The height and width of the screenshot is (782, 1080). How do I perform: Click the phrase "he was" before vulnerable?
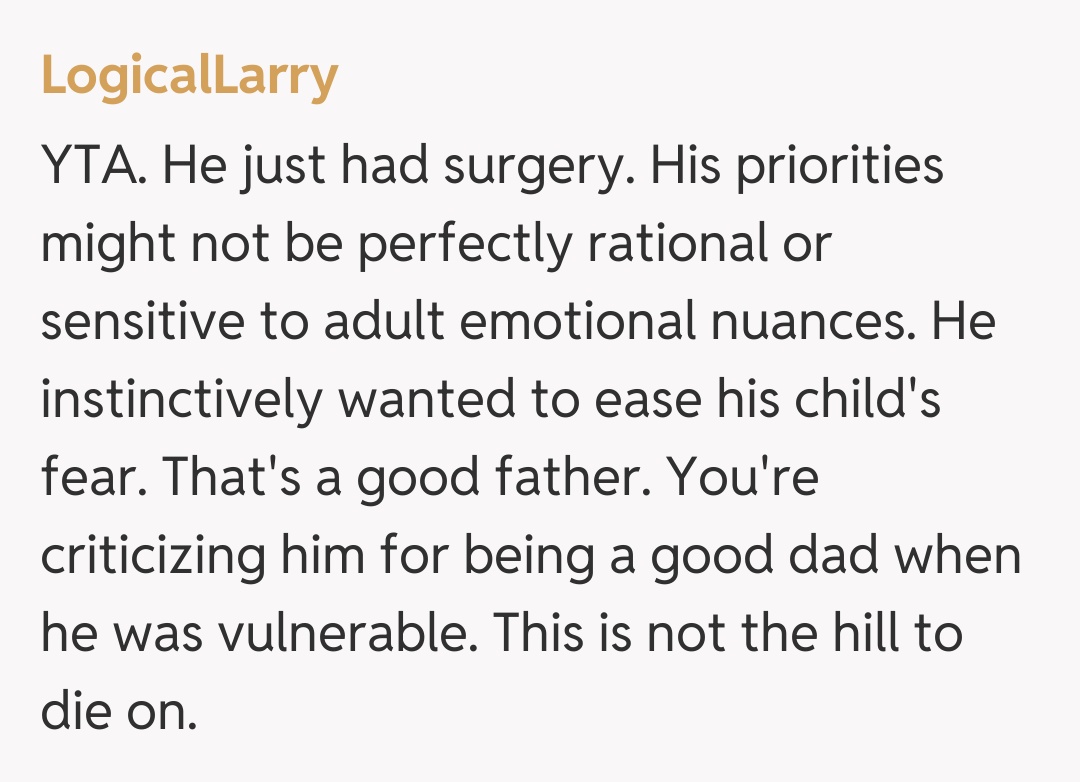click(113, 634)
